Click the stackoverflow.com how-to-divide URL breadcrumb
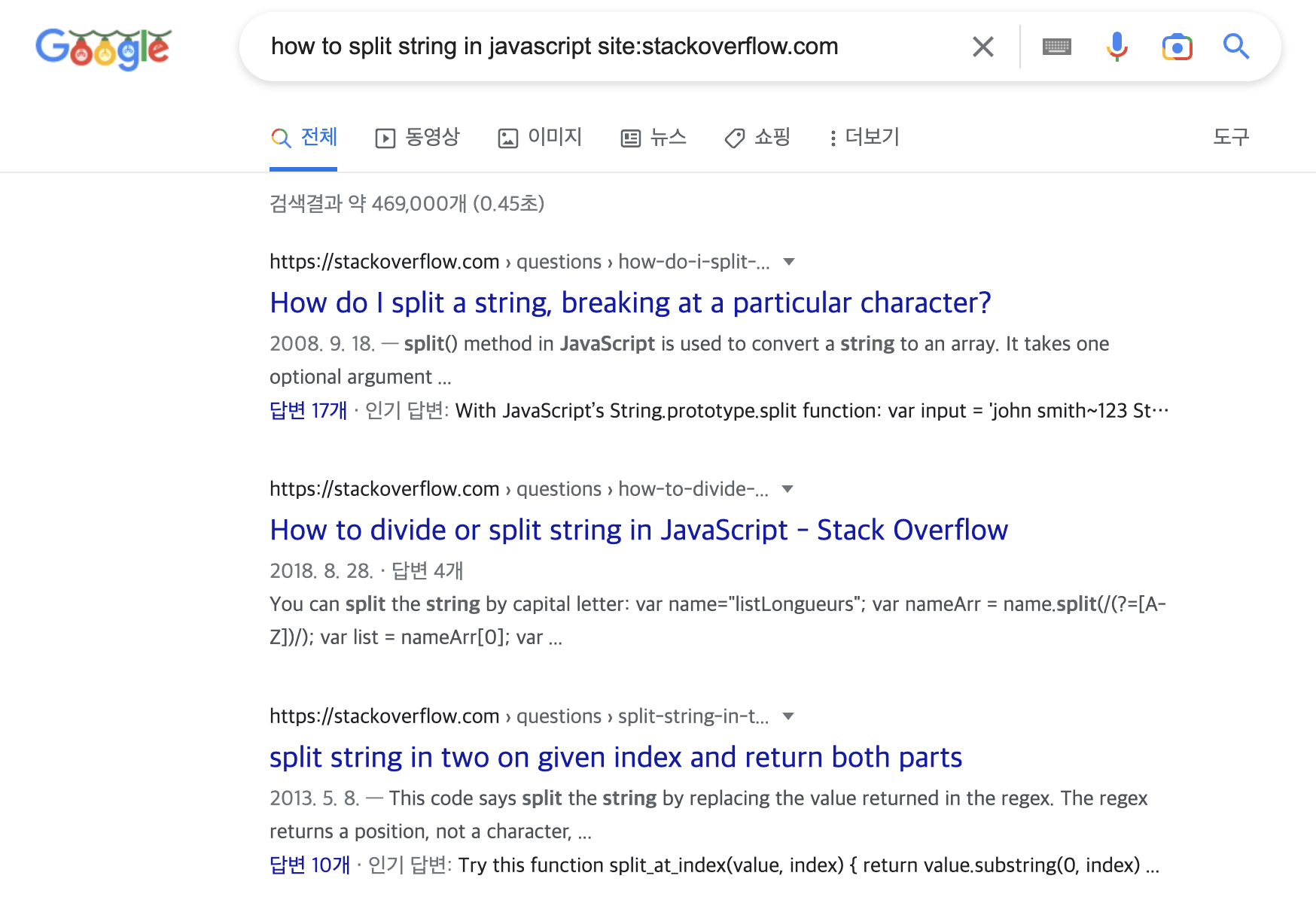This screenshot has height=903, width=1316. pos(519,489)
